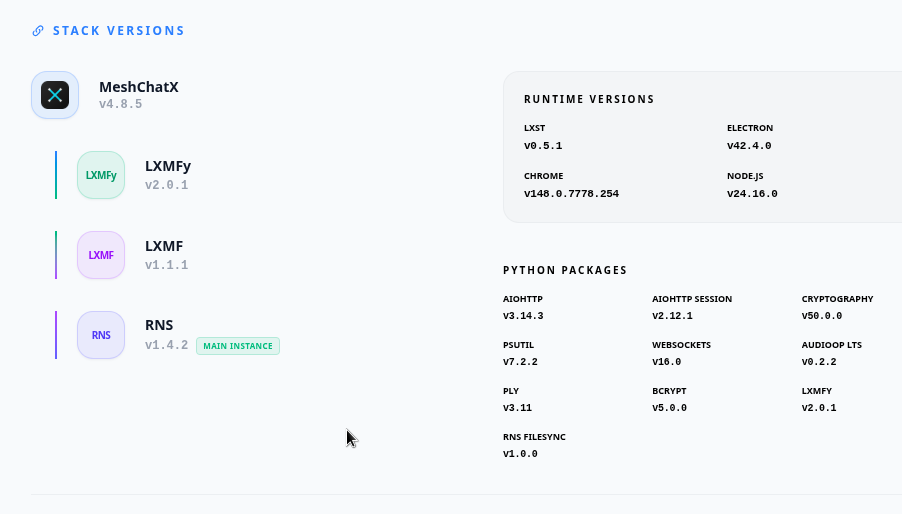Screen dimensions: 902x514
Task: Click the link icon beside Stack Versions
Action: point(38,30)
